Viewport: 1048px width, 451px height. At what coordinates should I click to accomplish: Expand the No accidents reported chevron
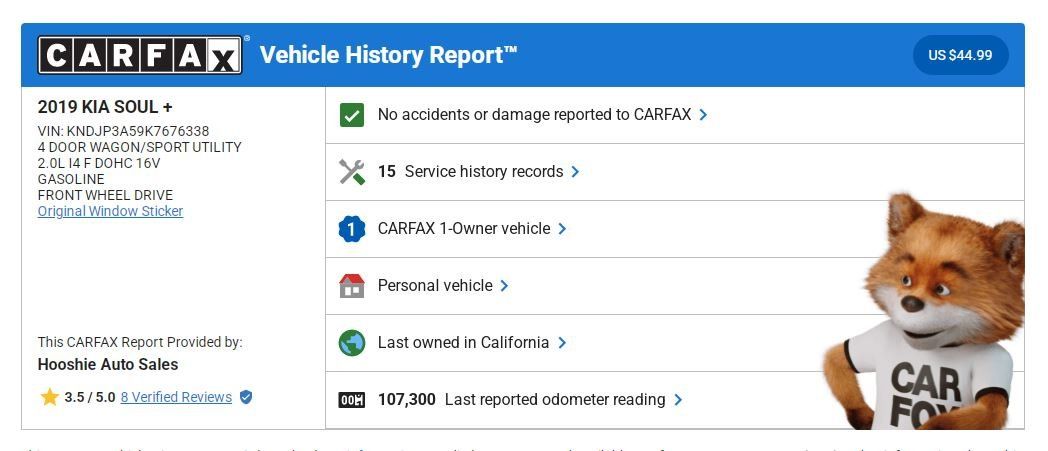703,115
